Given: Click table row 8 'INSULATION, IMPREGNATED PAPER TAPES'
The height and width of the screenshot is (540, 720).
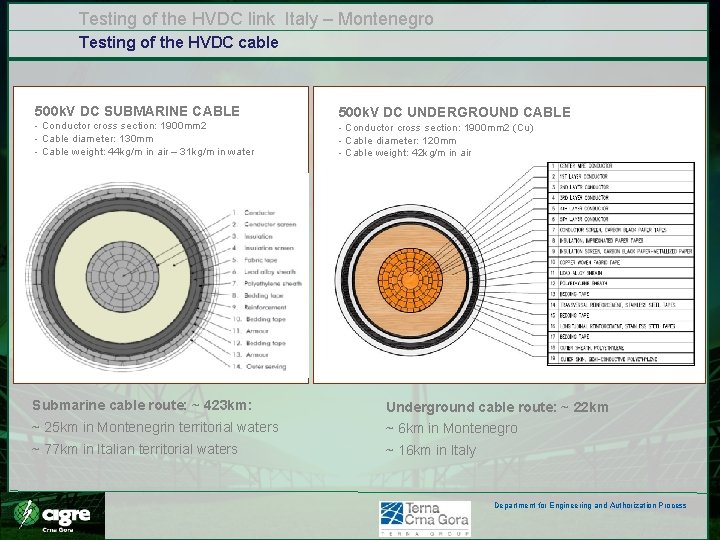Looking at the screenshot, I should point(621,241).
